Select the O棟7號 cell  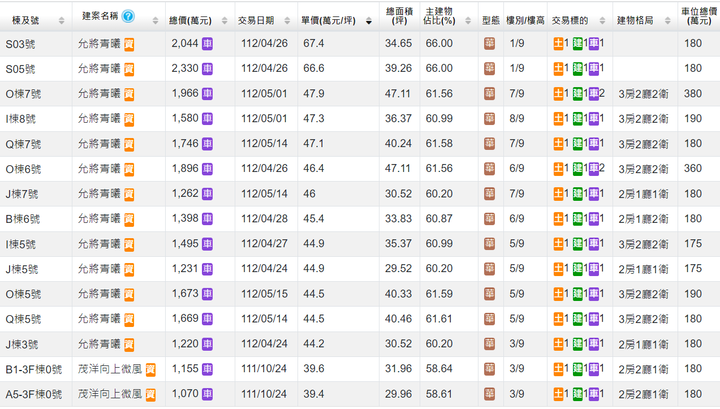coord(23,95)
